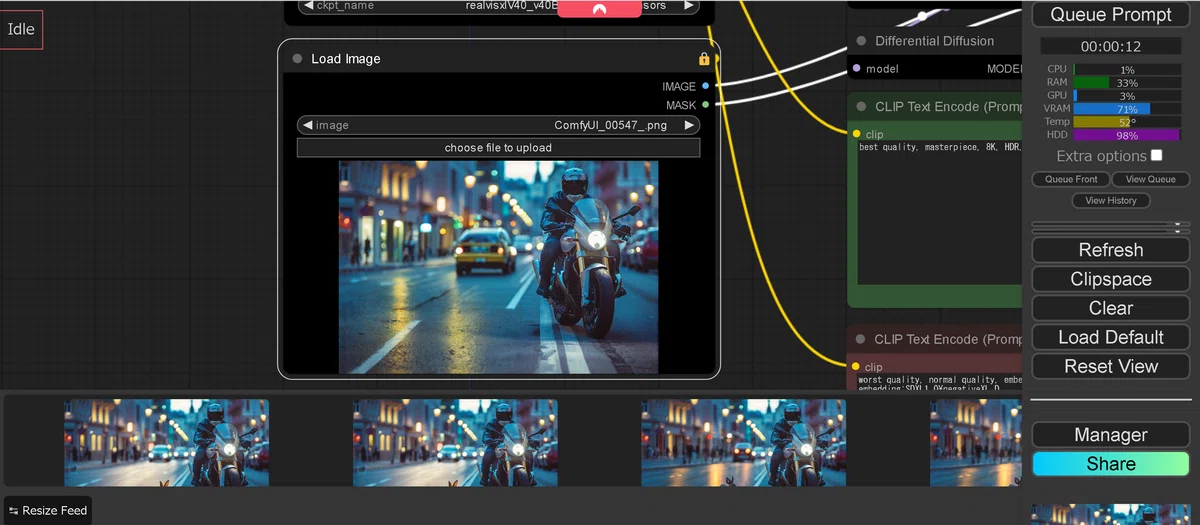Open View History
This screenshot has width=1200, height=525.
pos(1111,200)
